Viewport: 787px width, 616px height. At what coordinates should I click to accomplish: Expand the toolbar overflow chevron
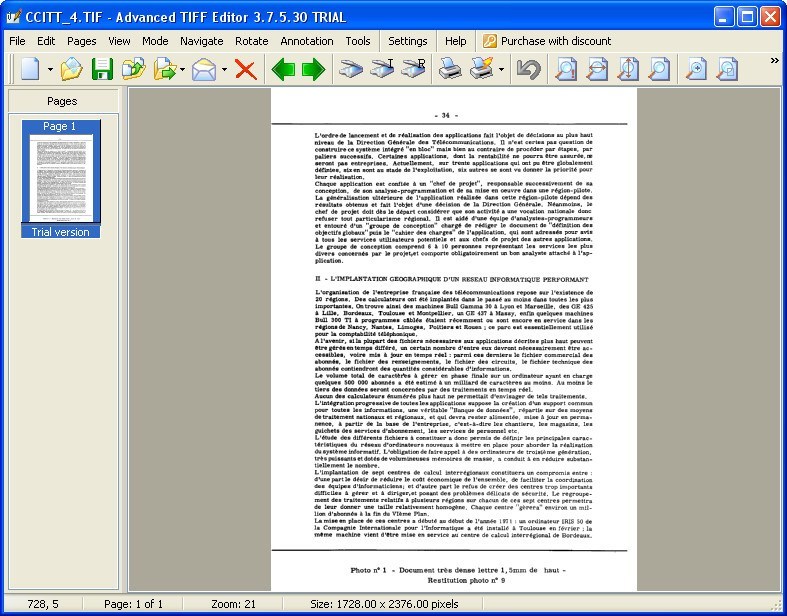tap(774, 61)
